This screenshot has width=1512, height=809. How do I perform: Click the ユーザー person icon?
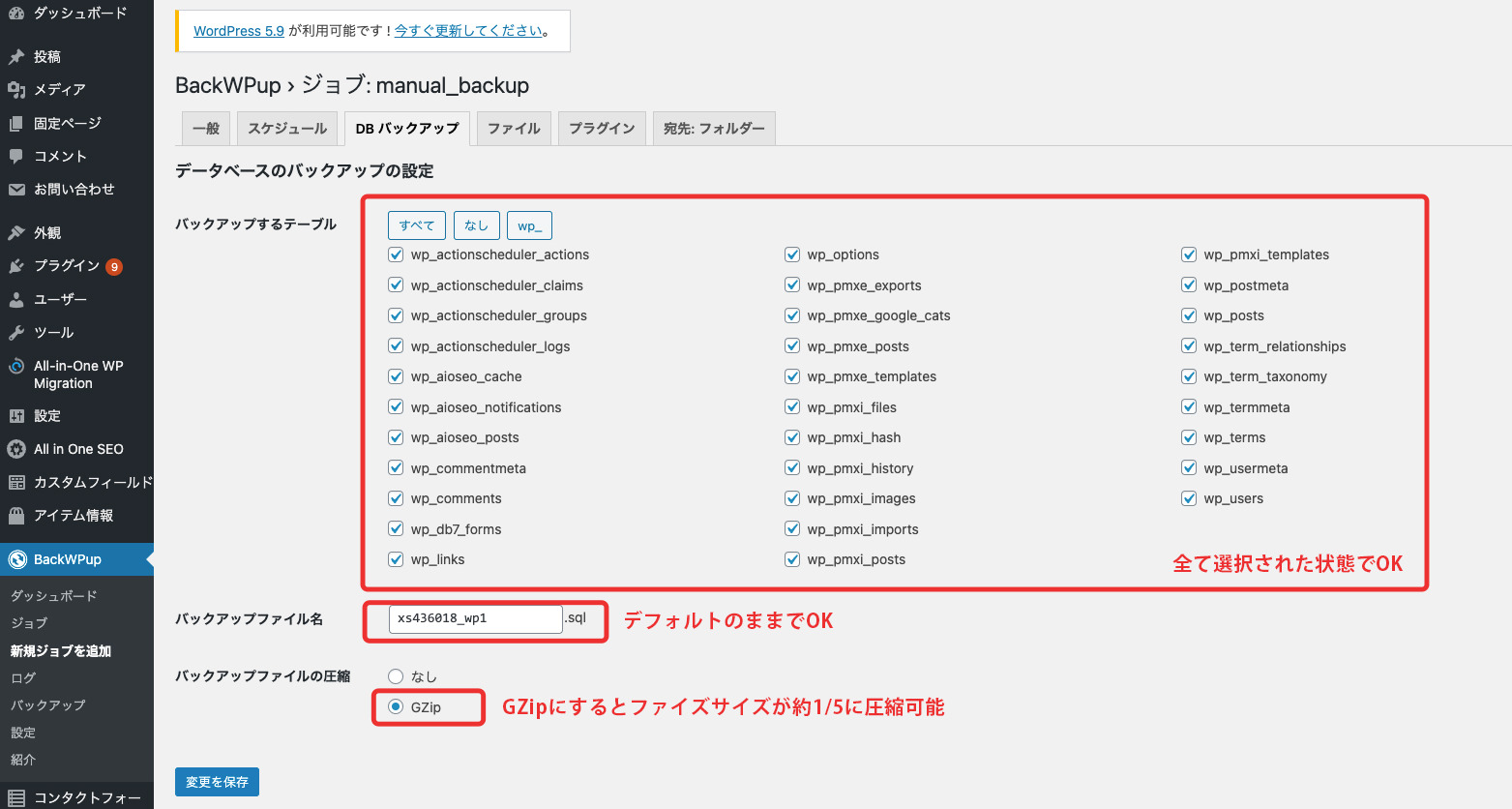[16, 300]
